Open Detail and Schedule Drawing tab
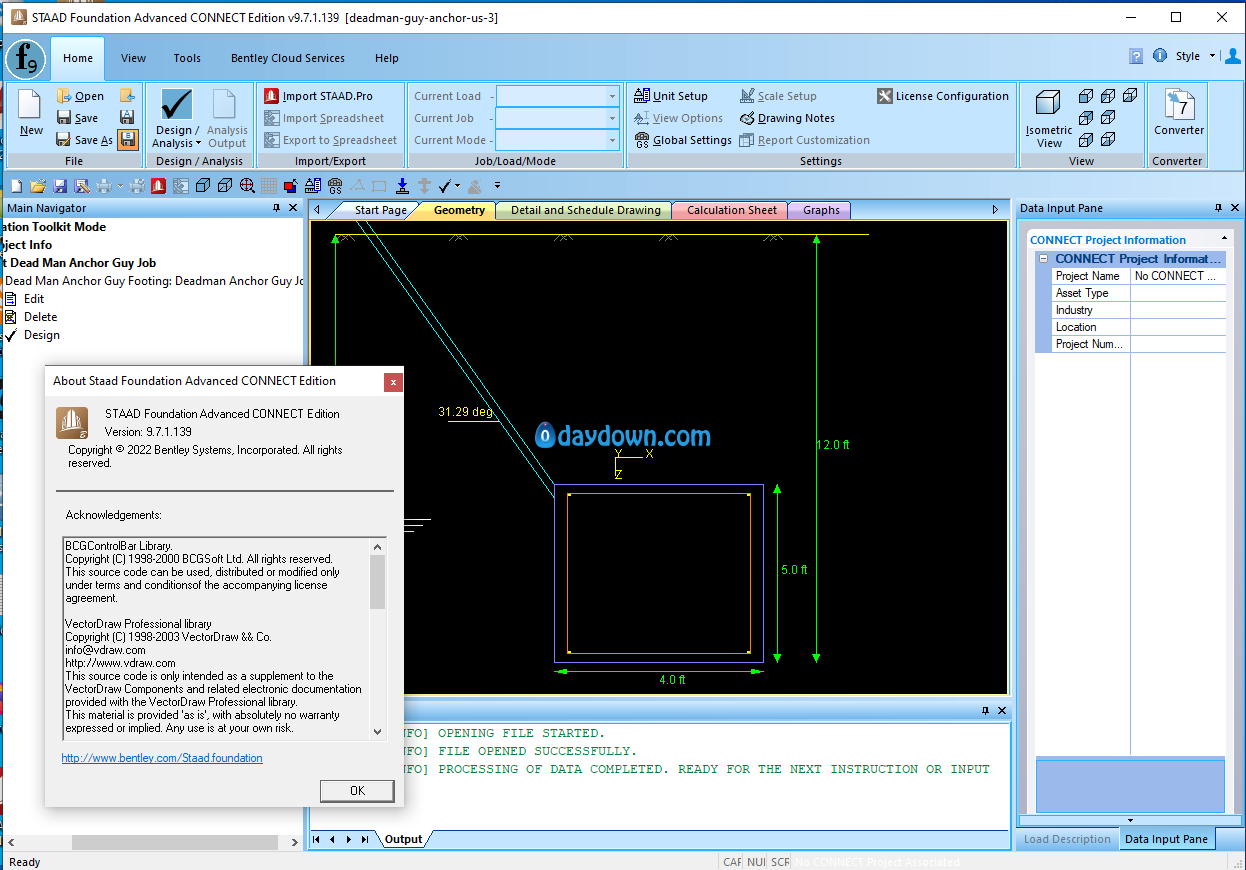The image size is (1246, 870). [x=586, y=210]
